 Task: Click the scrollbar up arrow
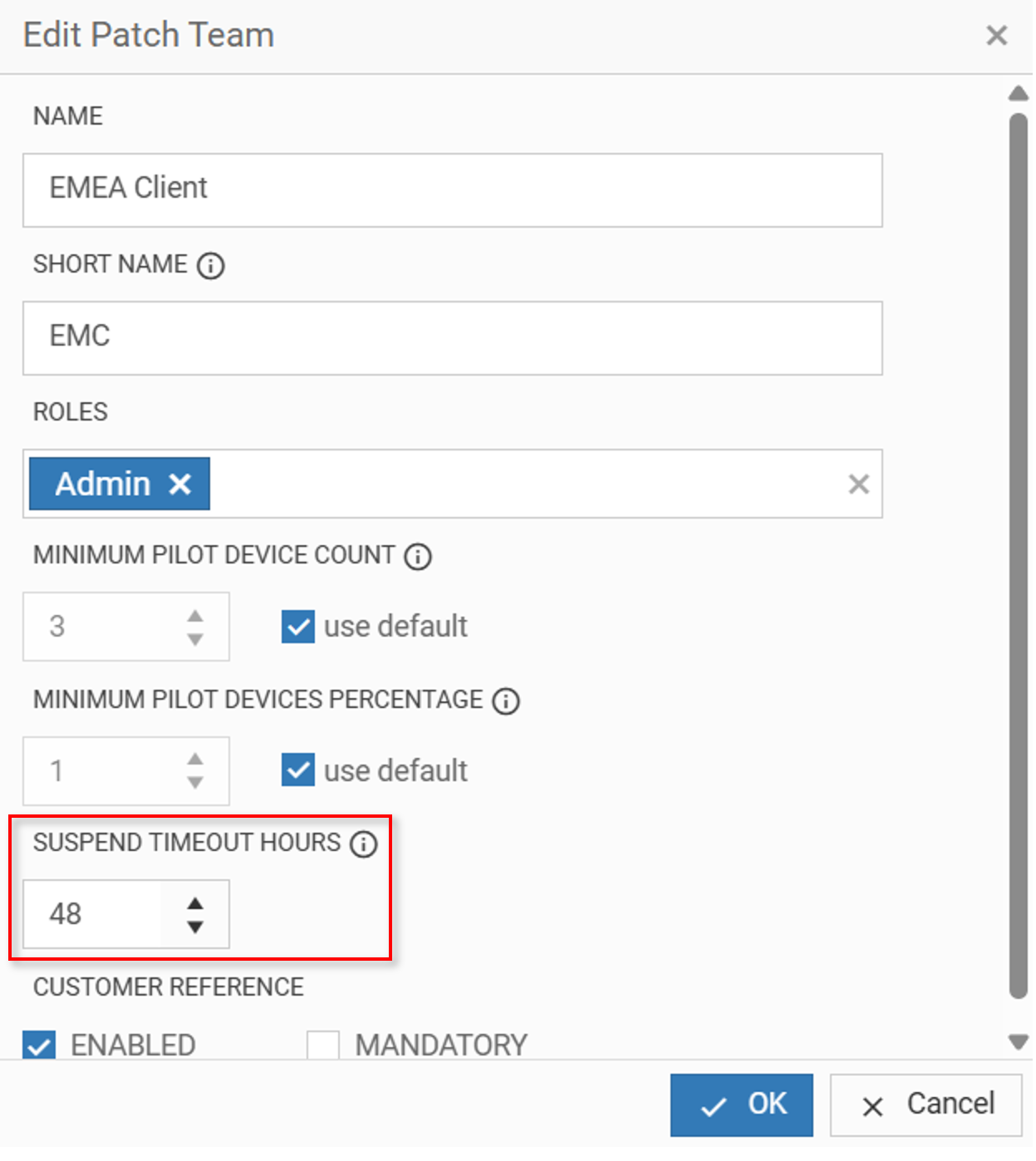(1019, 93)
